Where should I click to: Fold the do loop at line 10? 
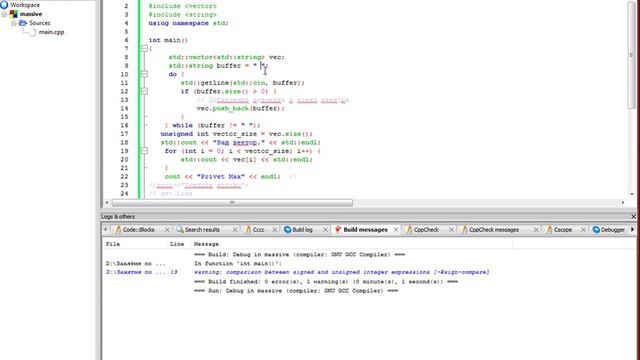point(144,74)
